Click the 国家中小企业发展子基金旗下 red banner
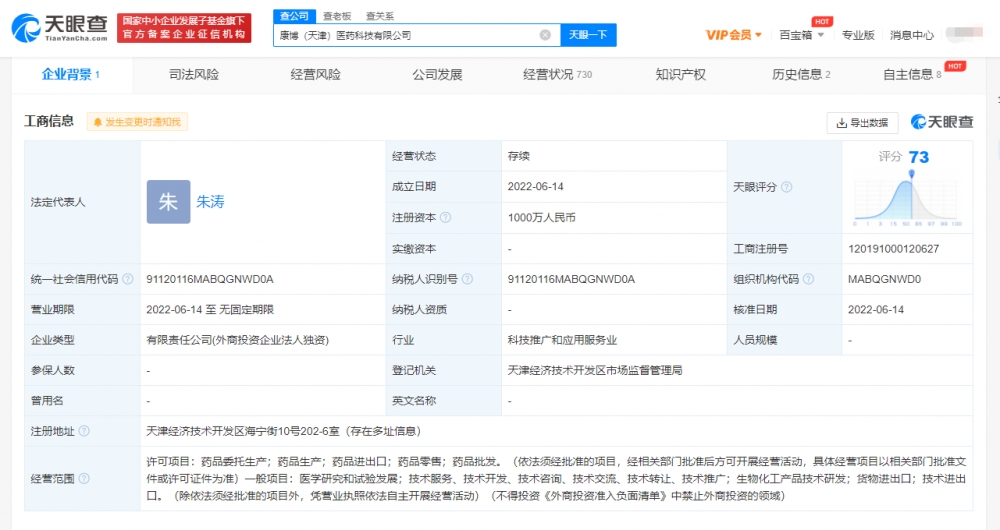 click(184, 28)
